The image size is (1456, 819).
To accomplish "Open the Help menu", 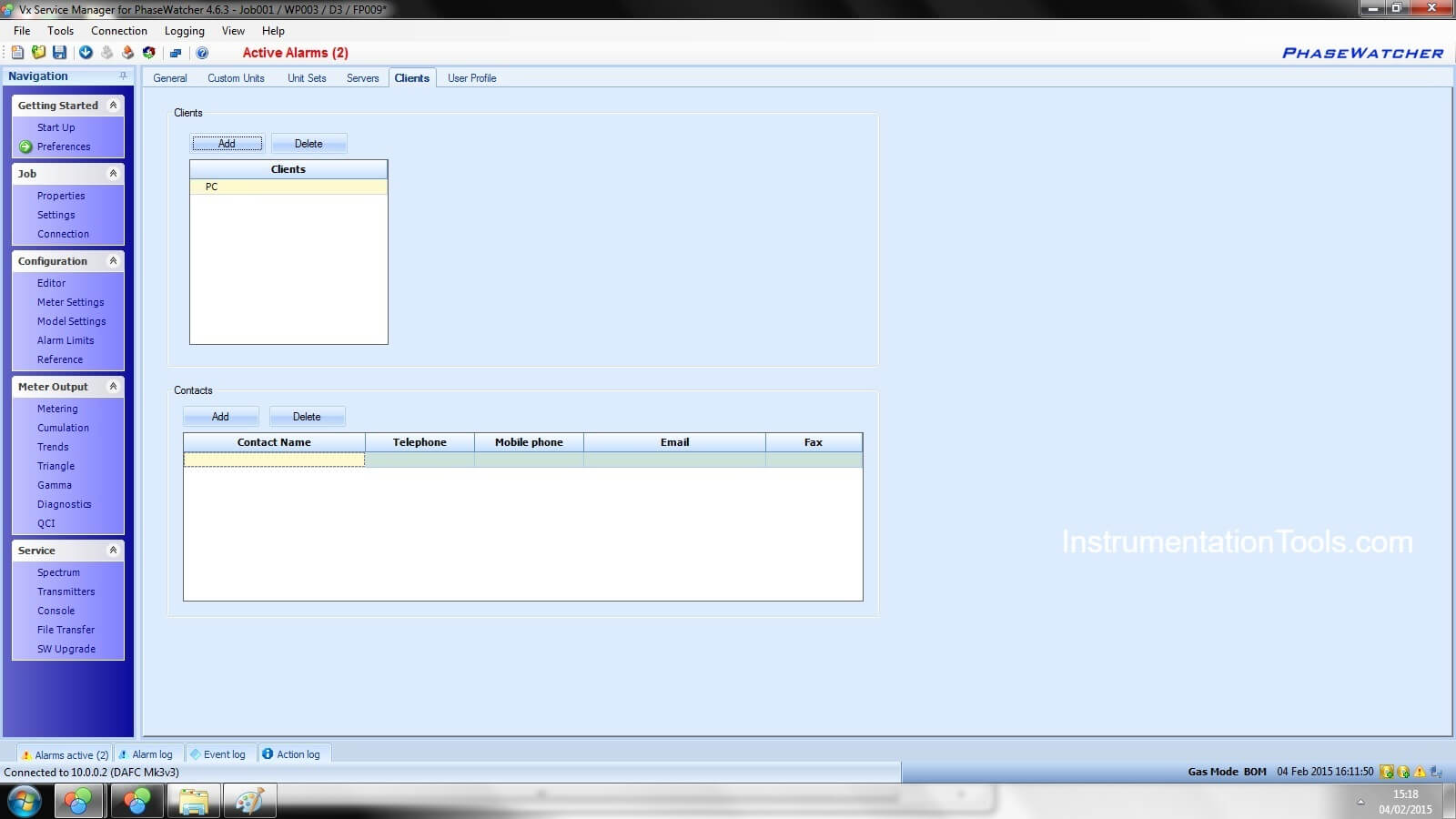I will pyautogui.click(x=273, y=31).
